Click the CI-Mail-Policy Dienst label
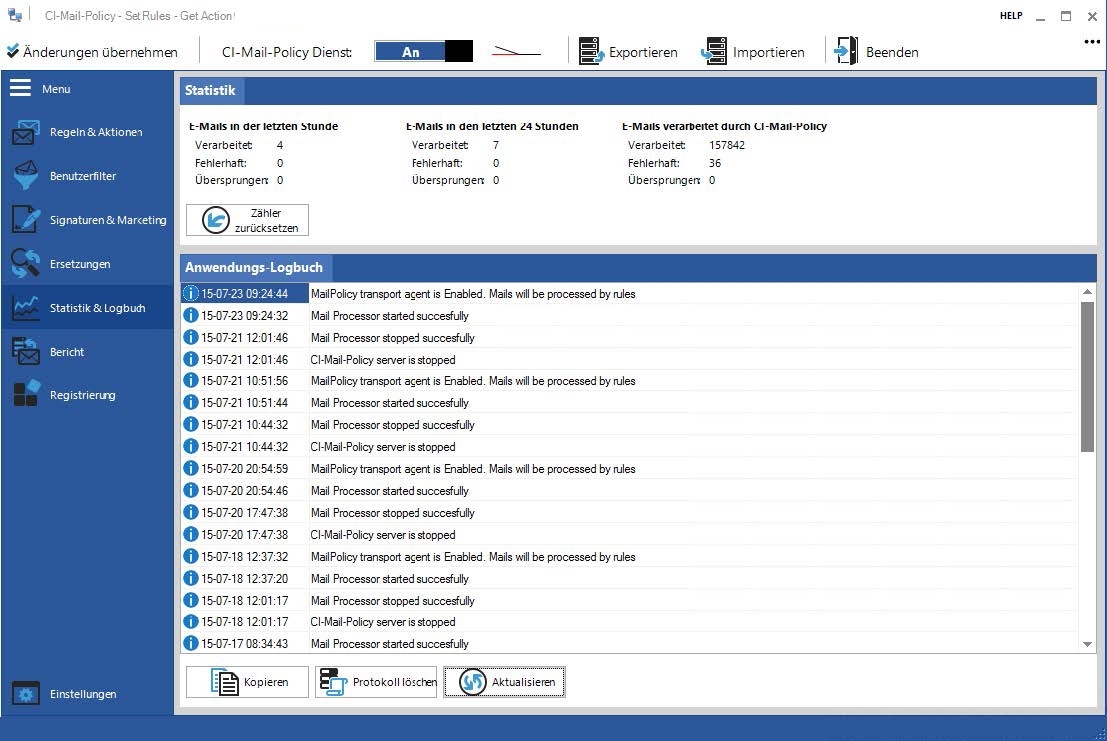The width and height of the screenshot is (1107, 741). click(x=287, y=52)
